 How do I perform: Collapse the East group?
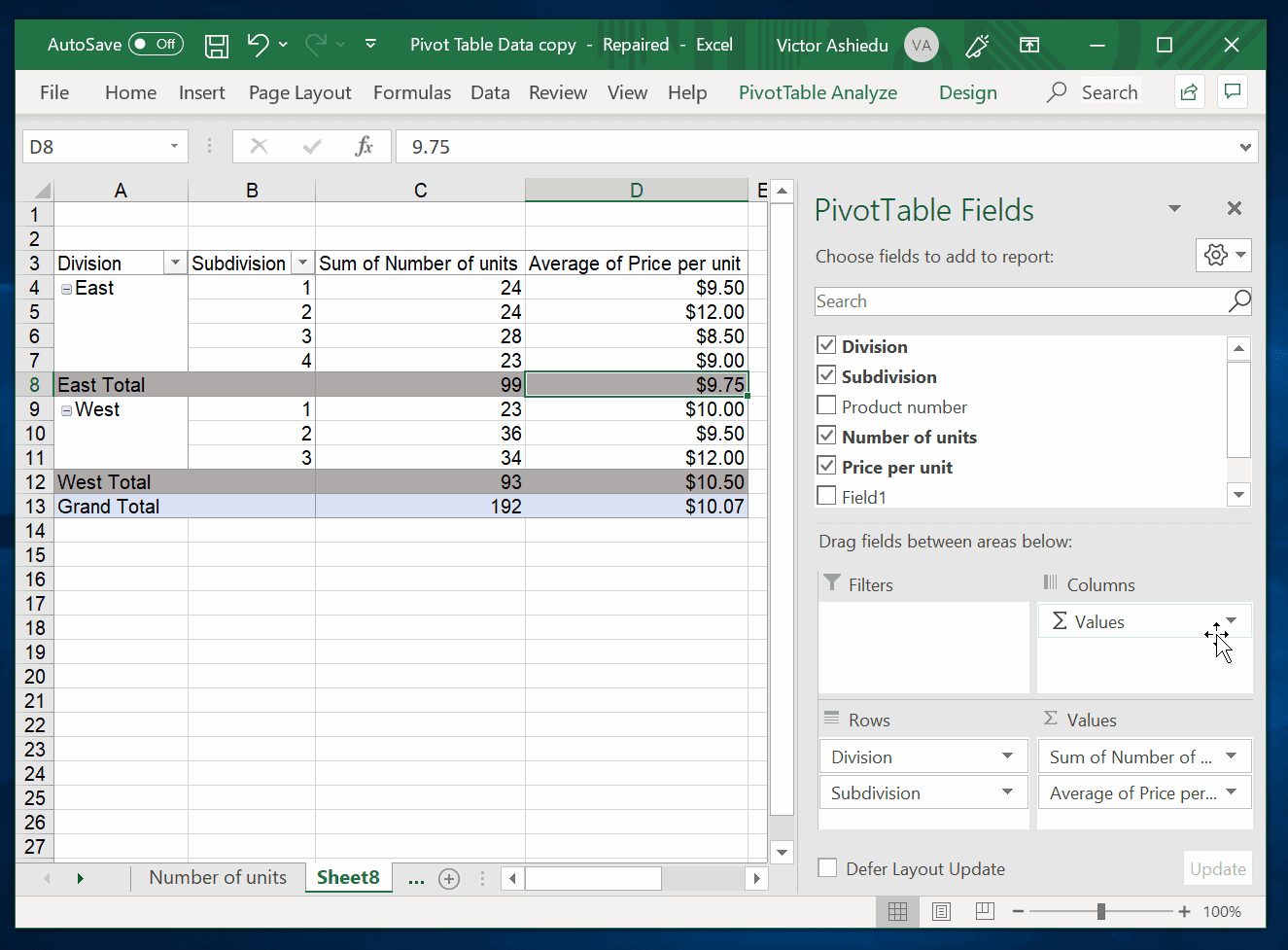65,287
